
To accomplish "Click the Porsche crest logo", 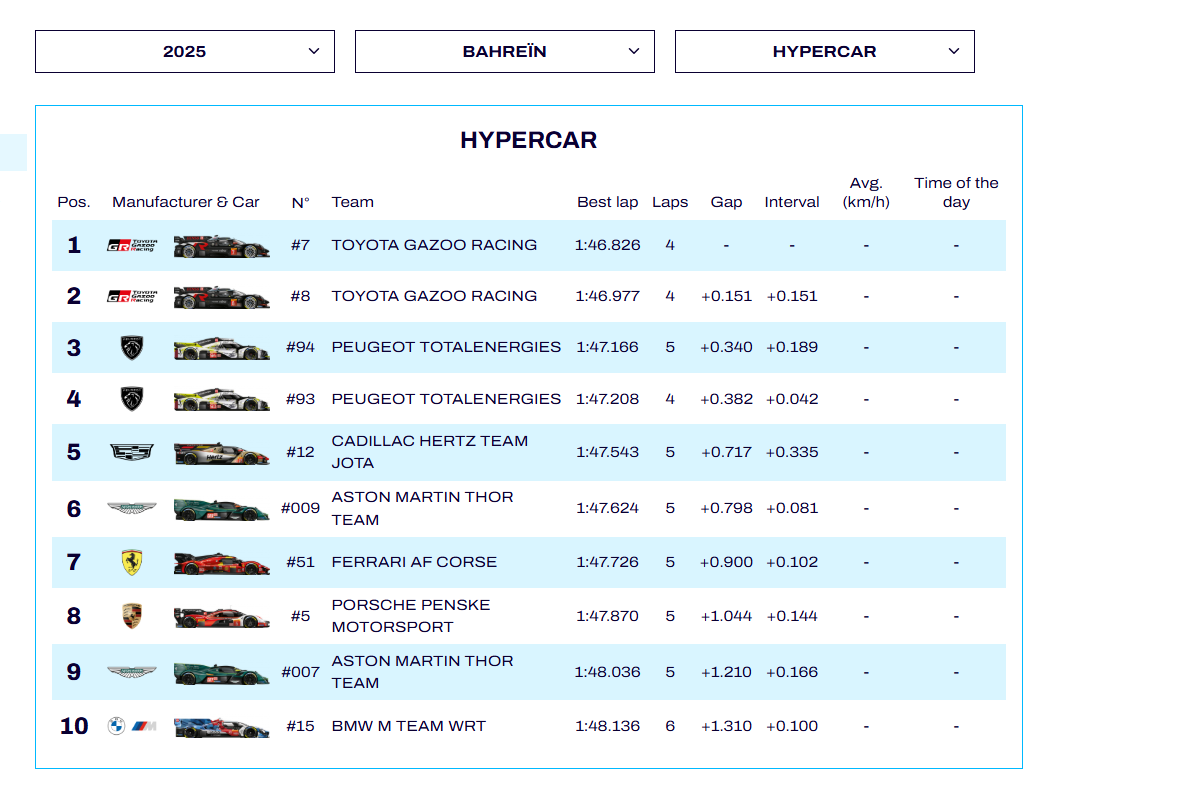I will click(x=132, y=616).
